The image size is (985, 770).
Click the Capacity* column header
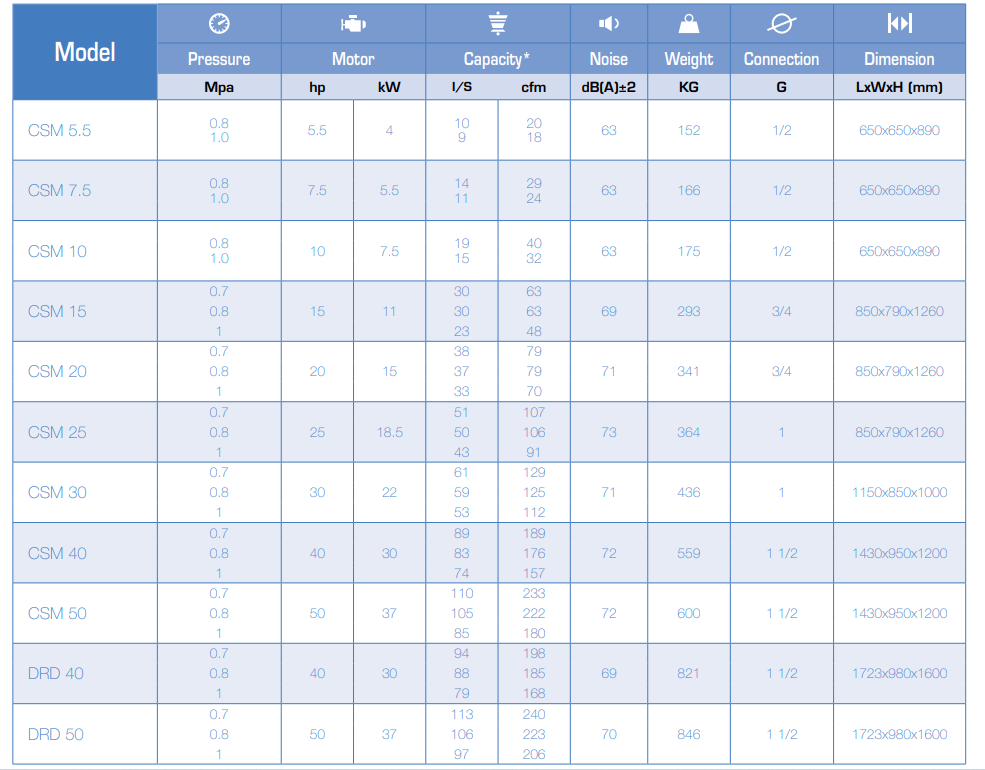click(498, 59)
